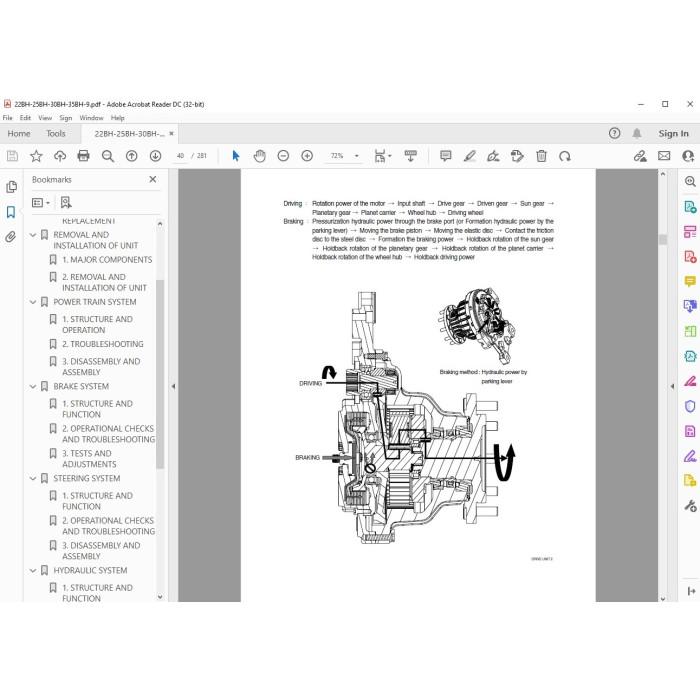
Task: Open More Tools wrench icon
Action: (x=690, y=506)
